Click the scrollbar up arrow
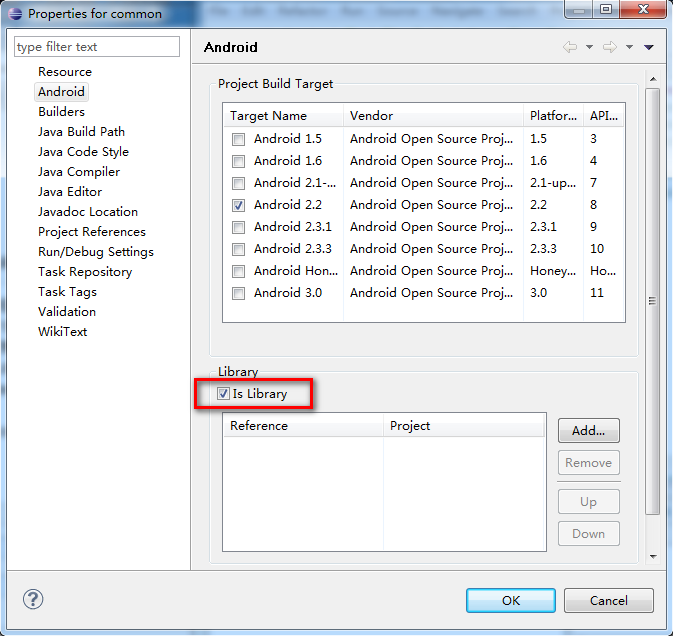The height and width of the screenshot is (636, 673). tap(653, 79)
